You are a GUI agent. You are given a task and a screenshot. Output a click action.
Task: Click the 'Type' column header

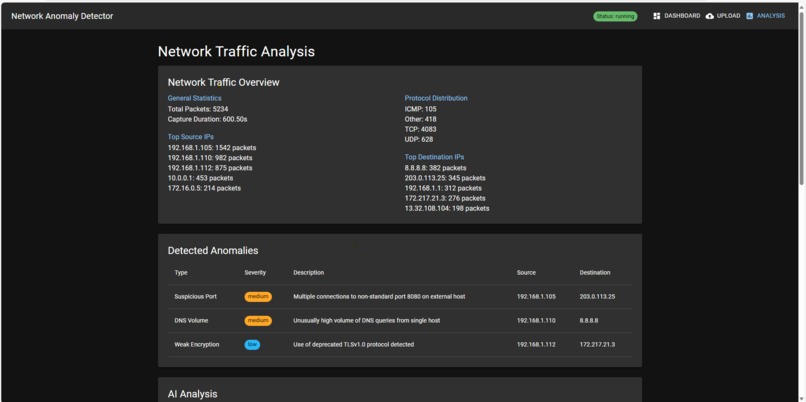point(181,272)
